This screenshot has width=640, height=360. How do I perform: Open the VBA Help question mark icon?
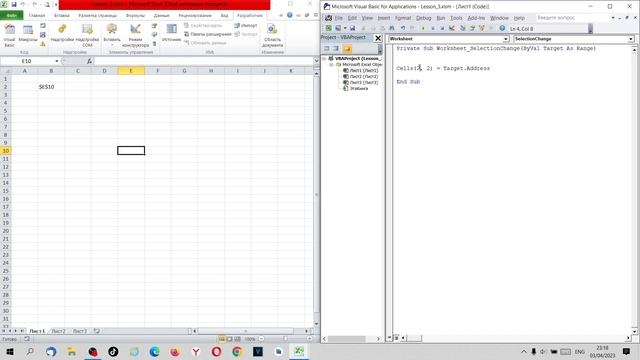[502, 28]
